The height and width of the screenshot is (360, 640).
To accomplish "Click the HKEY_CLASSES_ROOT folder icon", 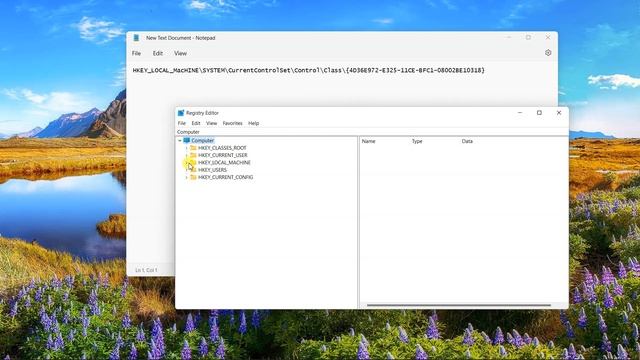I will click(x=193, y=148).
